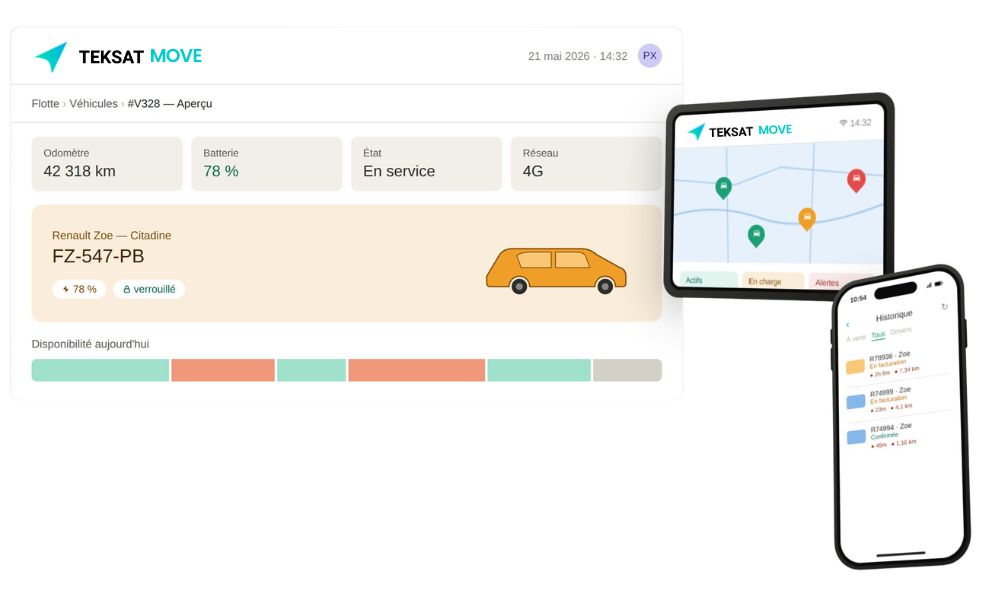Viewport: 1000px width, 590px height.
Task: Open the PX user avatar
Action: coord(649,55)
